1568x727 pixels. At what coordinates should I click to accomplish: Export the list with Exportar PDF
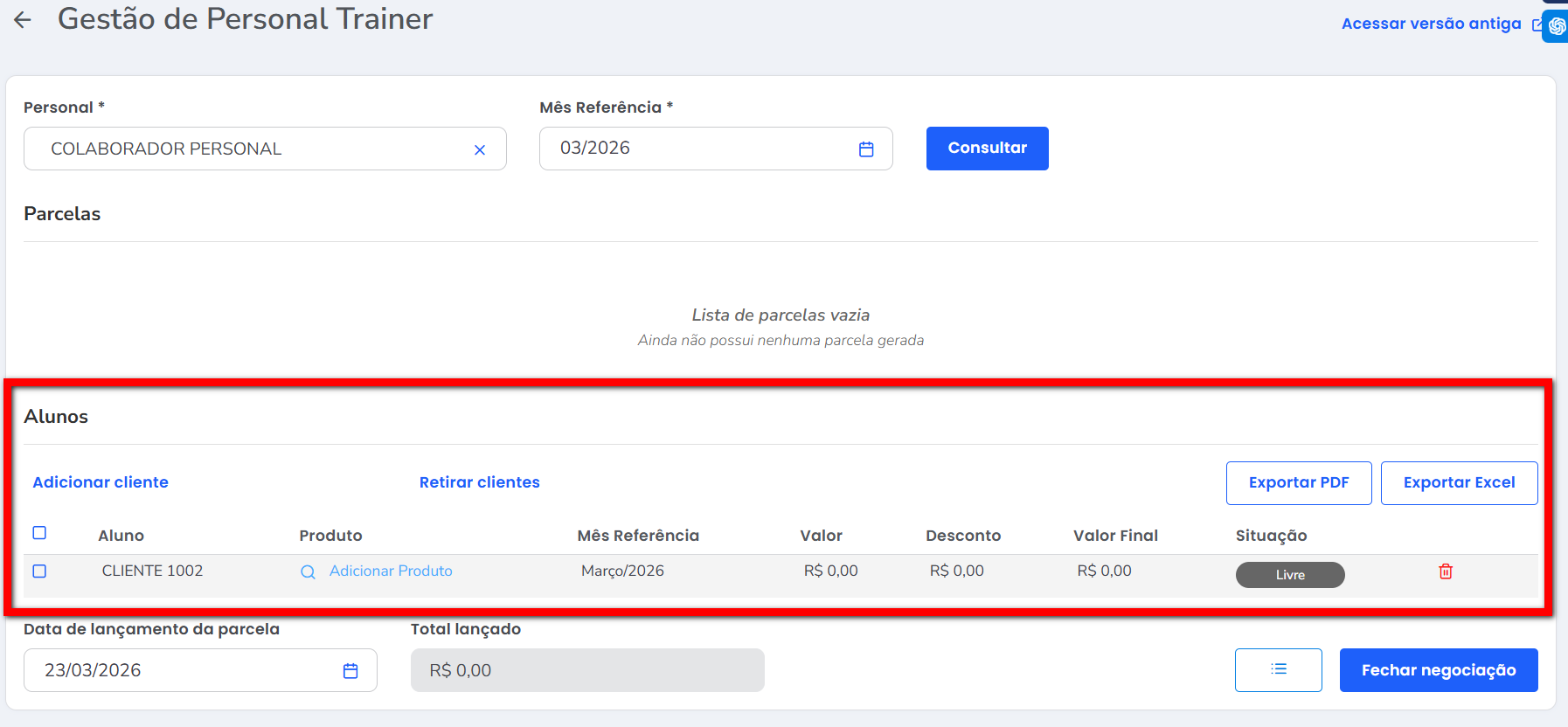pos(1298,483)
